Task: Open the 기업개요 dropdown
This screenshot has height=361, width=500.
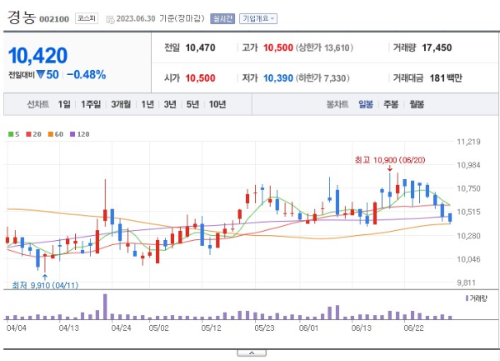Action: 258,19
